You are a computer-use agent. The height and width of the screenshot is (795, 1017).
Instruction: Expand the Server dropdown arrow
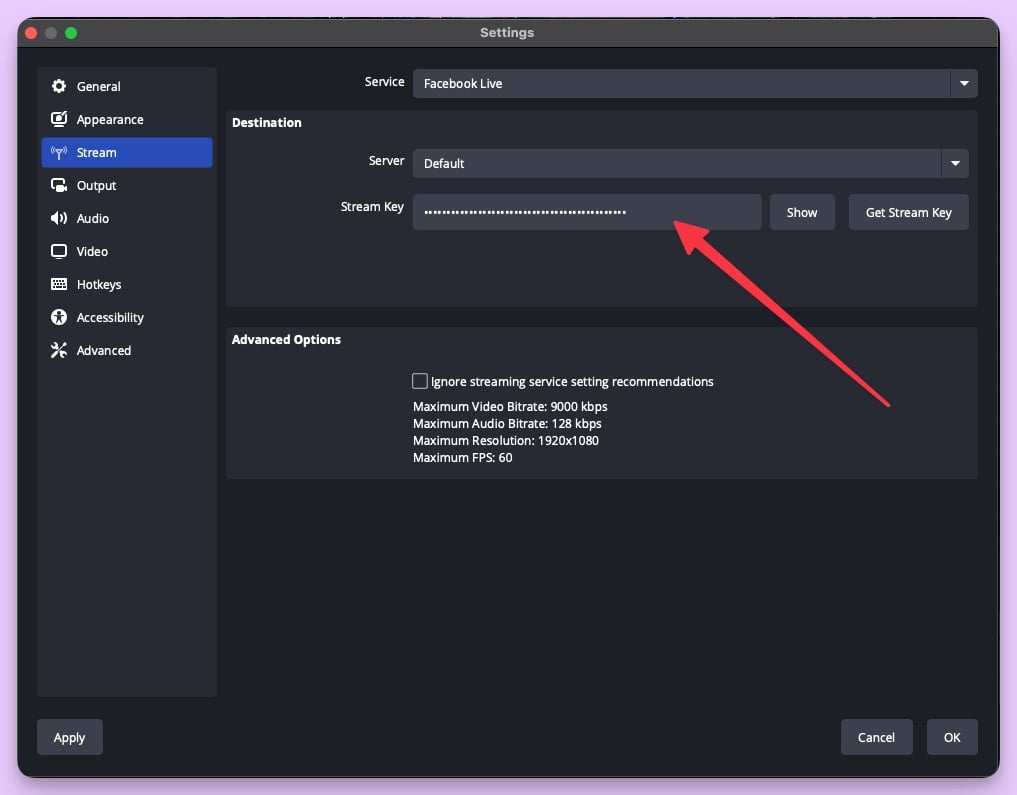click(955, 163)
